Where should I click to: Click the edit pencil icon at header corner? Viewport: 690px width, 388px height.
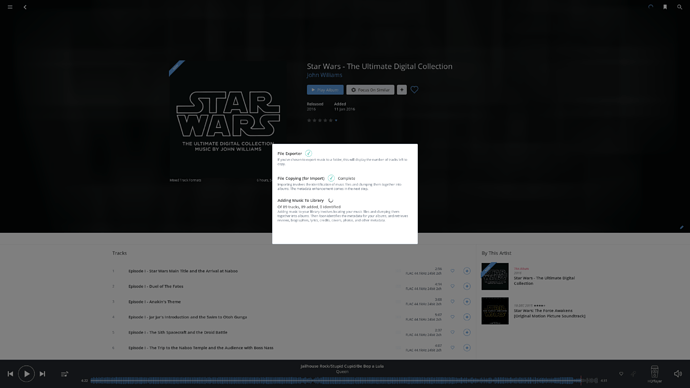pyautogui.click(x=682, y=227)
